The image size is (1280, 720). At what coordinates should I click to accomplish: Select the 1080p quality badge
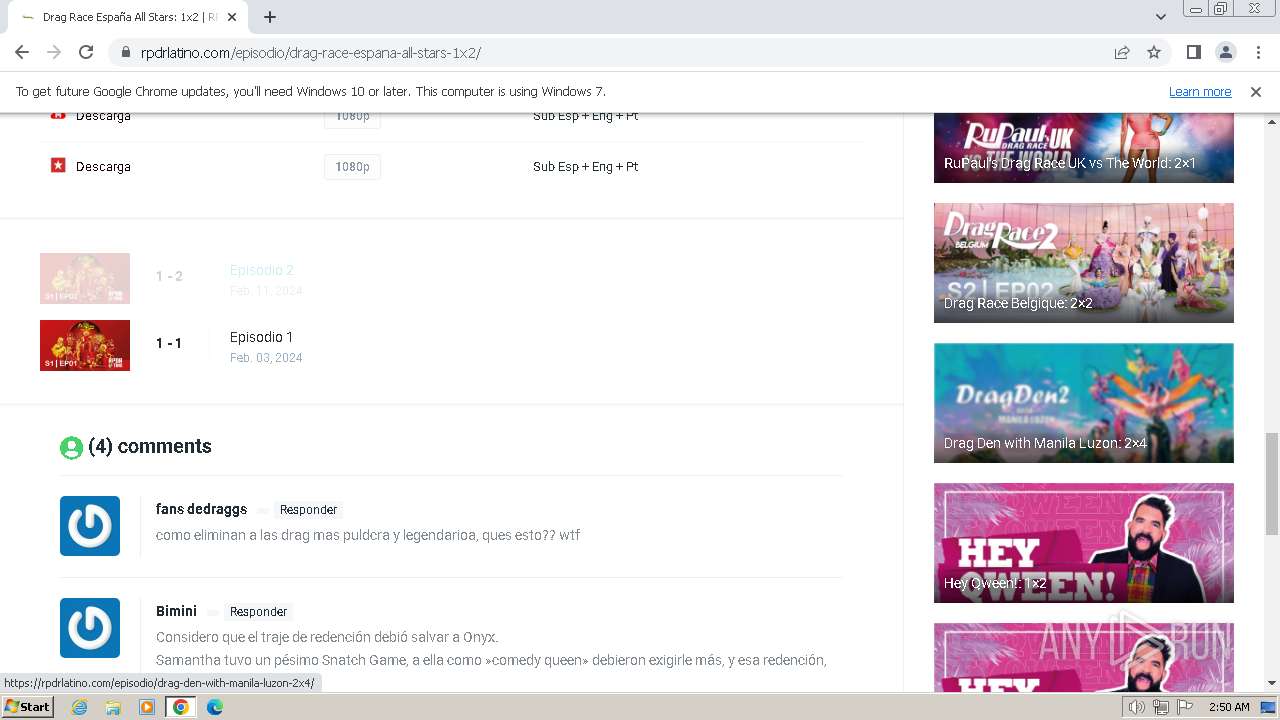[x=352, y=167]
